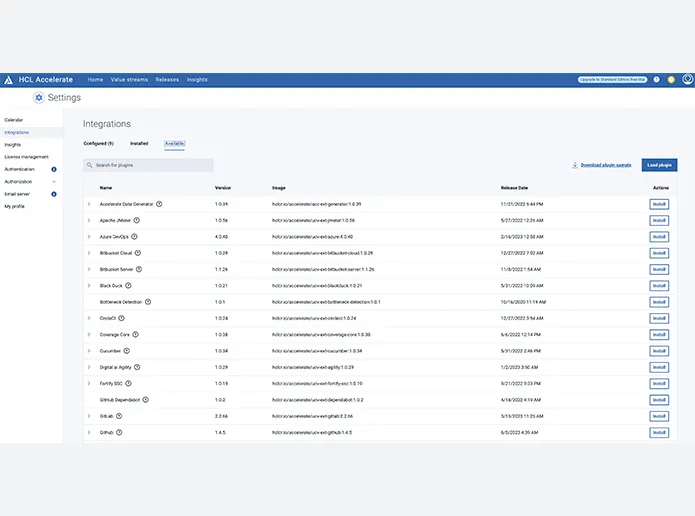Click the Authentication info badge in sidebar

[x=53, y=169]
